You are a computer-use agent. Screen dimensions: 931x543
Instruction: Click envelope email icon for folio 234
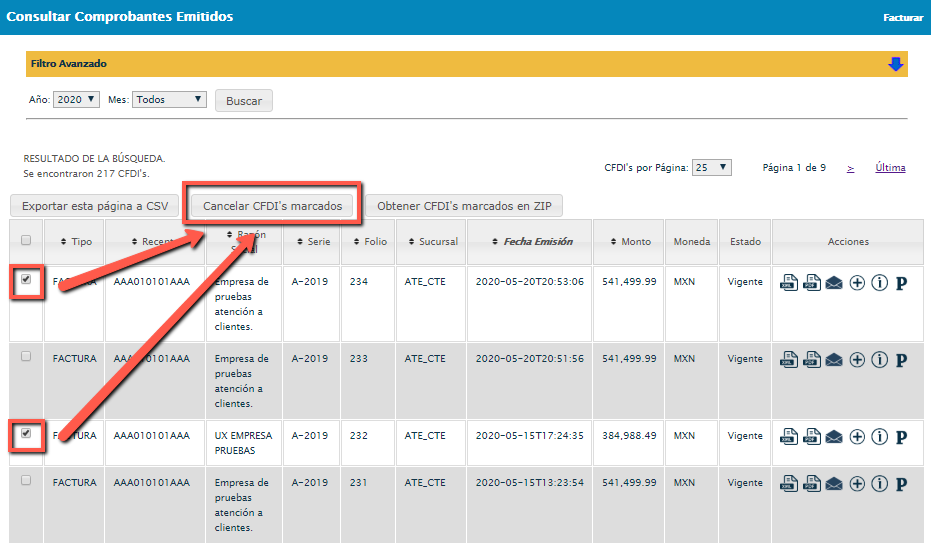(x=834, y=283)
